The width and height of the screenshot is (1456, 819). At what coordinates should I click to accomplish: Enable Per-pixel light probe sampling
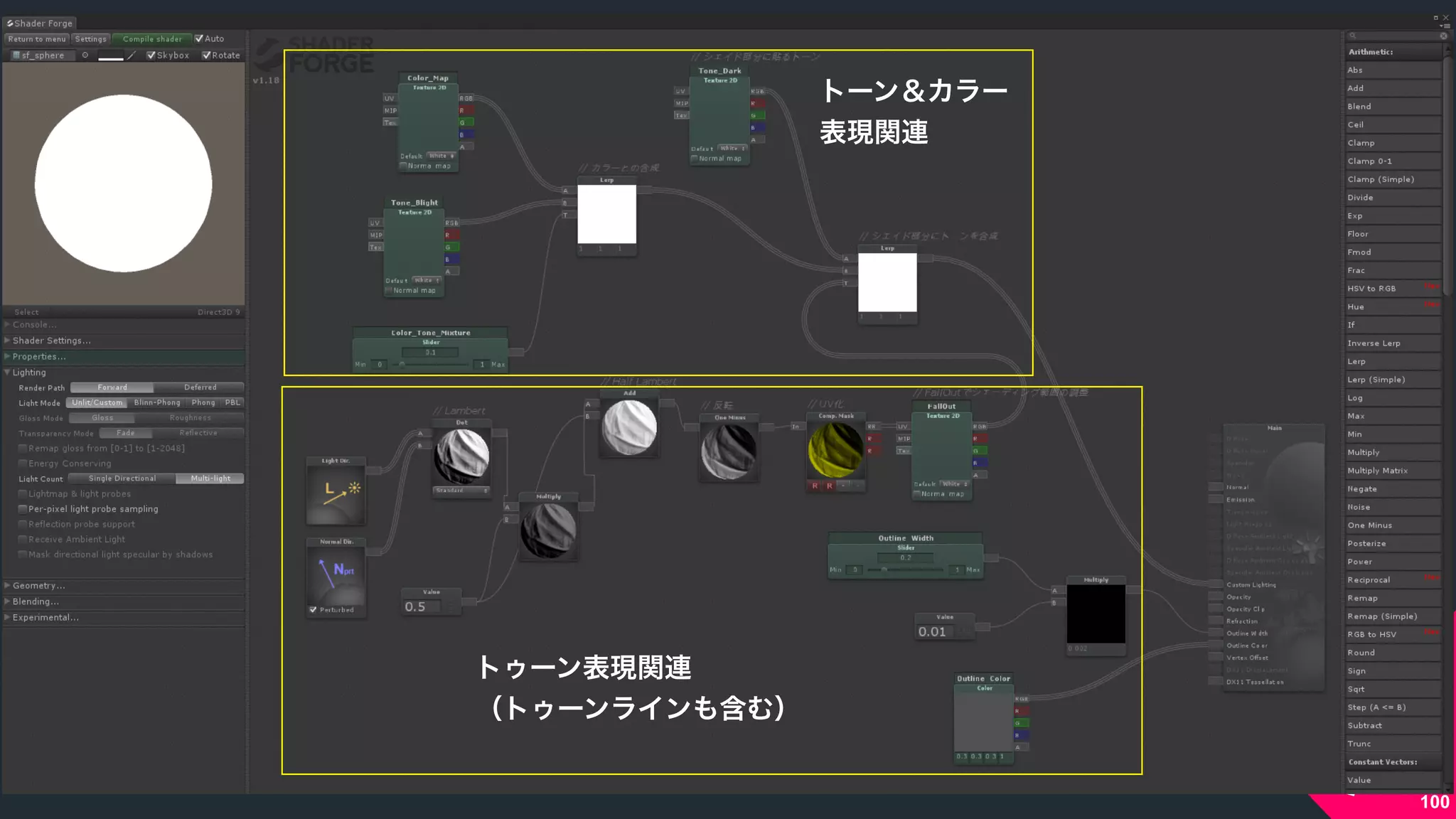[23, 508]
